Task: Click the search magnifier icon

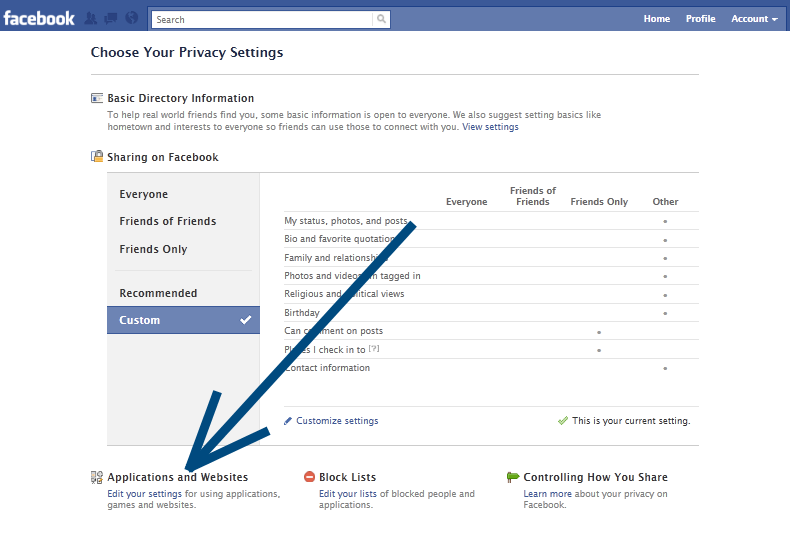Action: [381, 19]
